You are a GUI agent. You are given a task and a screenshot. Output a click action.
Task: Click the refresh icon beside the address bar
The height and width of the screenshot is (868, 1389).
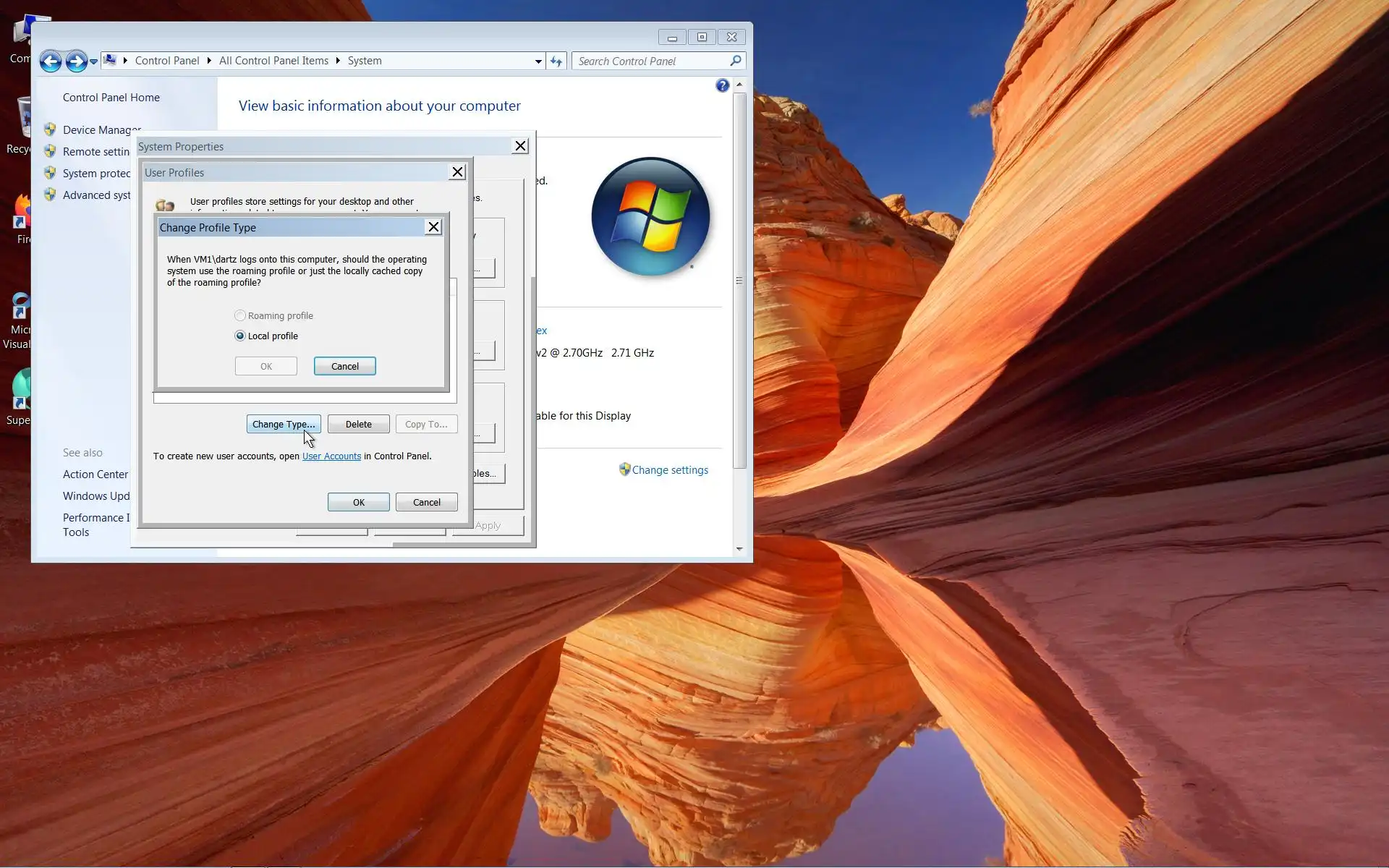[556, 61]
